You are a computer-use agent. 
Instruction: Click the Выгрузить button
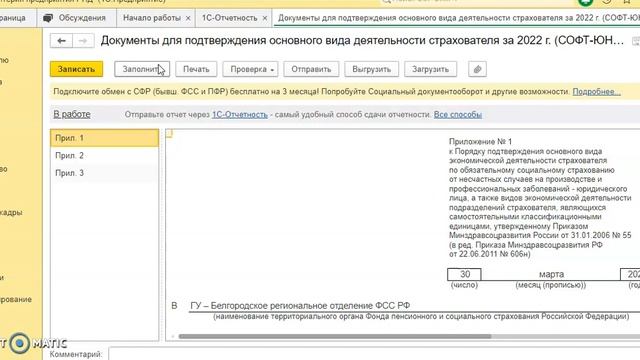(x=371, y=69)
